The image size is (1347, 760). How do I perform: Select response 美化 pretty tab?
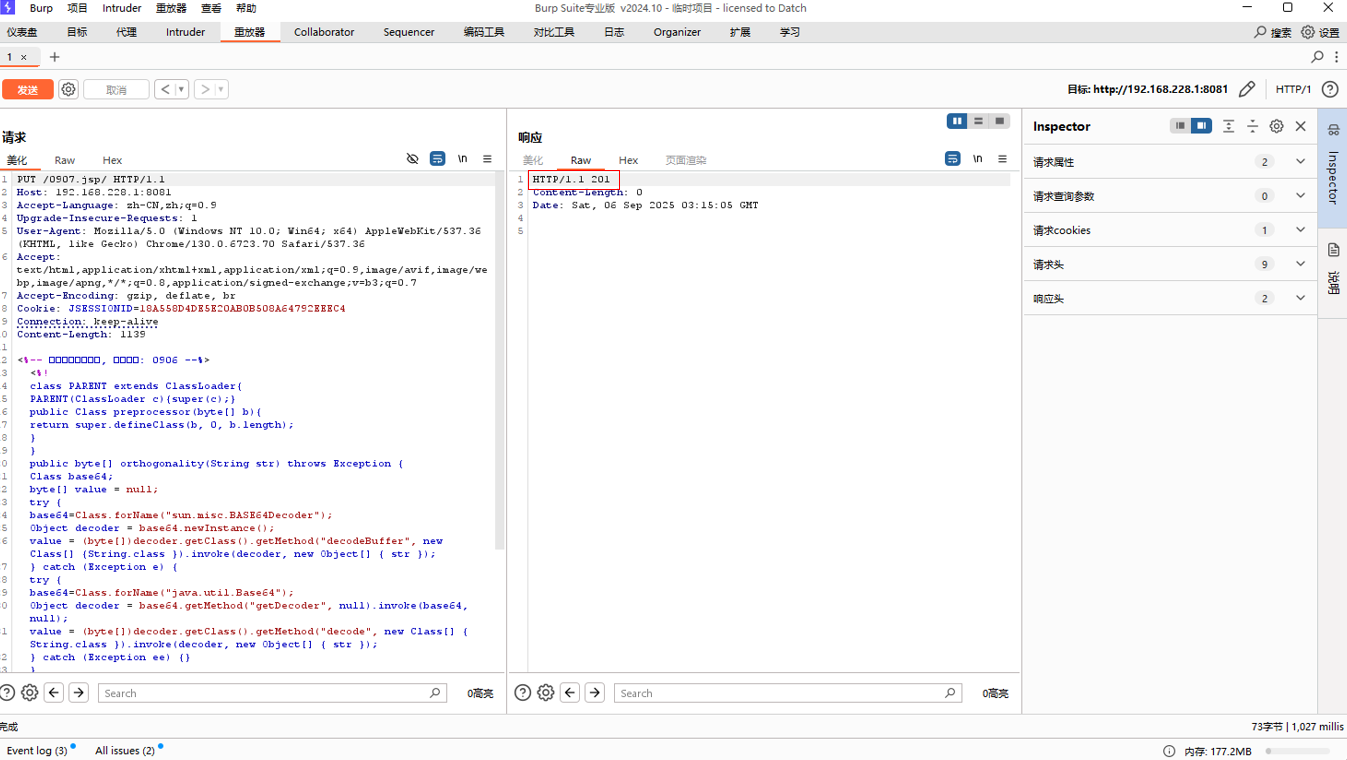pos(533,160)
